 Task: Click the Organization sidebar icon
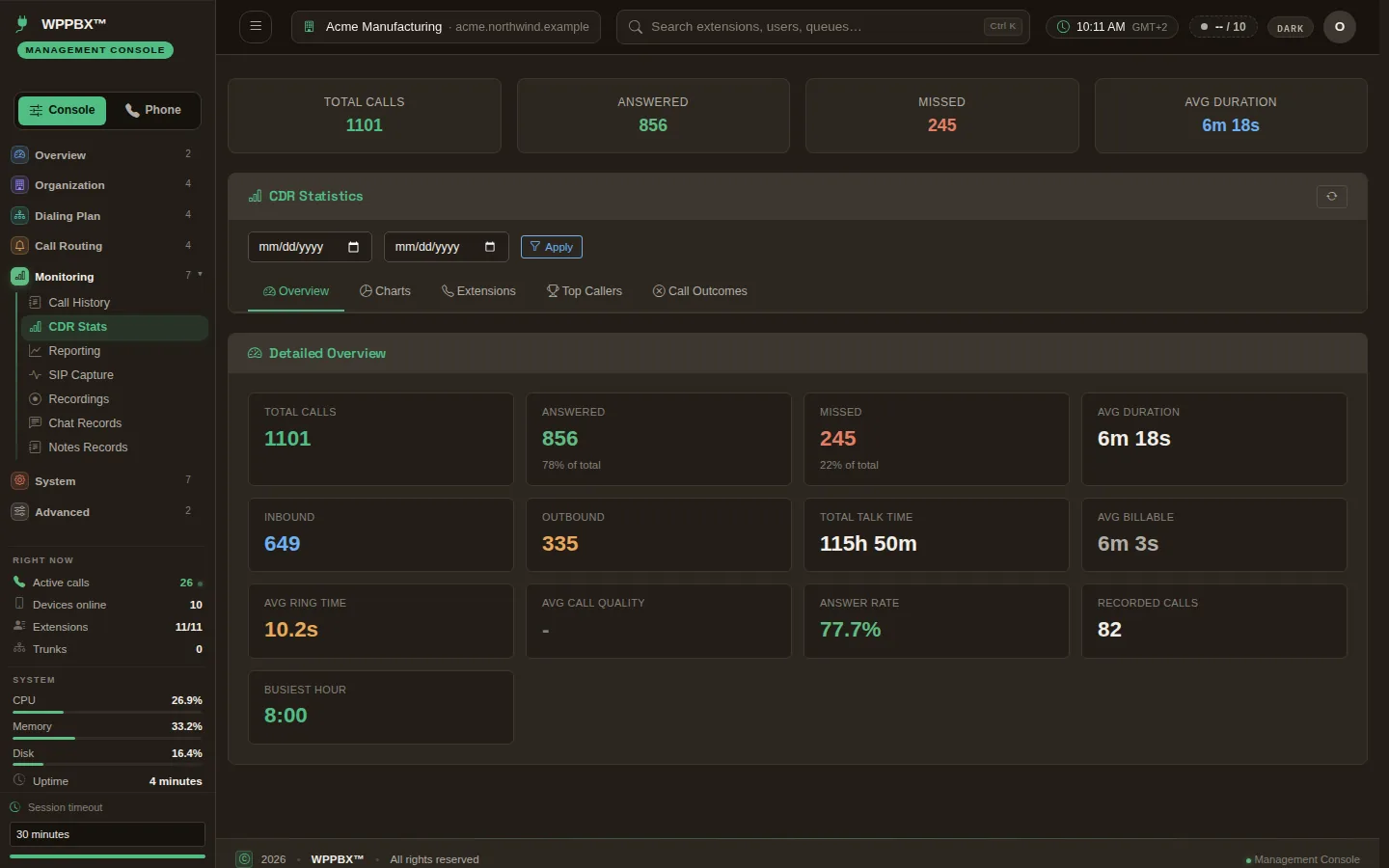[x=19, y=185]
